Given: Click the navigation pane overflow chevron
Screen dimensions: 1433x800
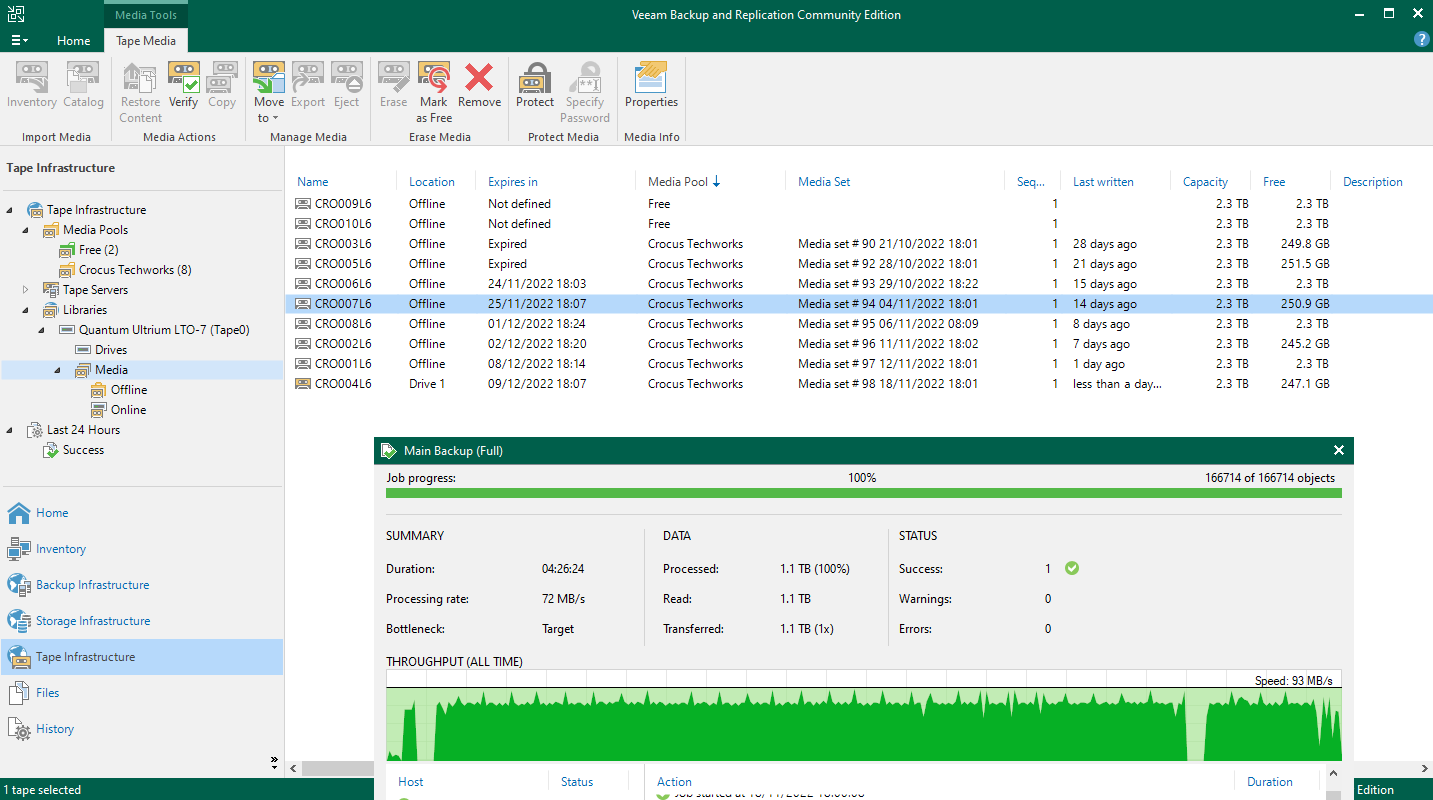Looking at the screenshot, I should click(x=274, y=762).
